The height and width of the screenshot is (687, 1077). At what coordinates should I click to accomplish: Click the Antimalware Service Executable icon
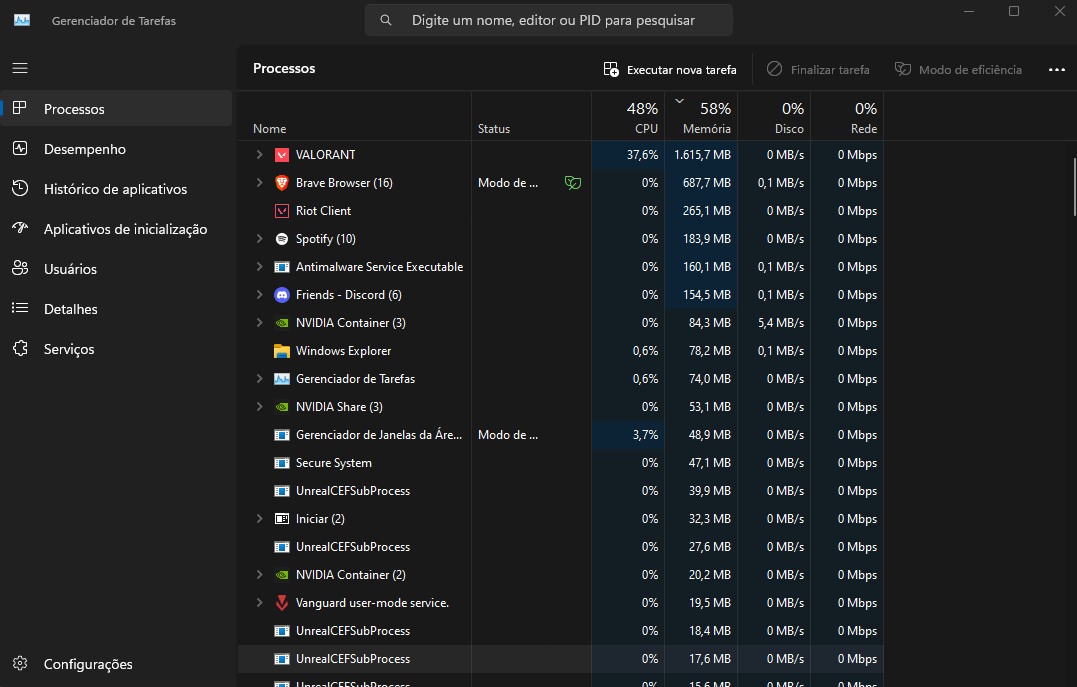(282, 267)
